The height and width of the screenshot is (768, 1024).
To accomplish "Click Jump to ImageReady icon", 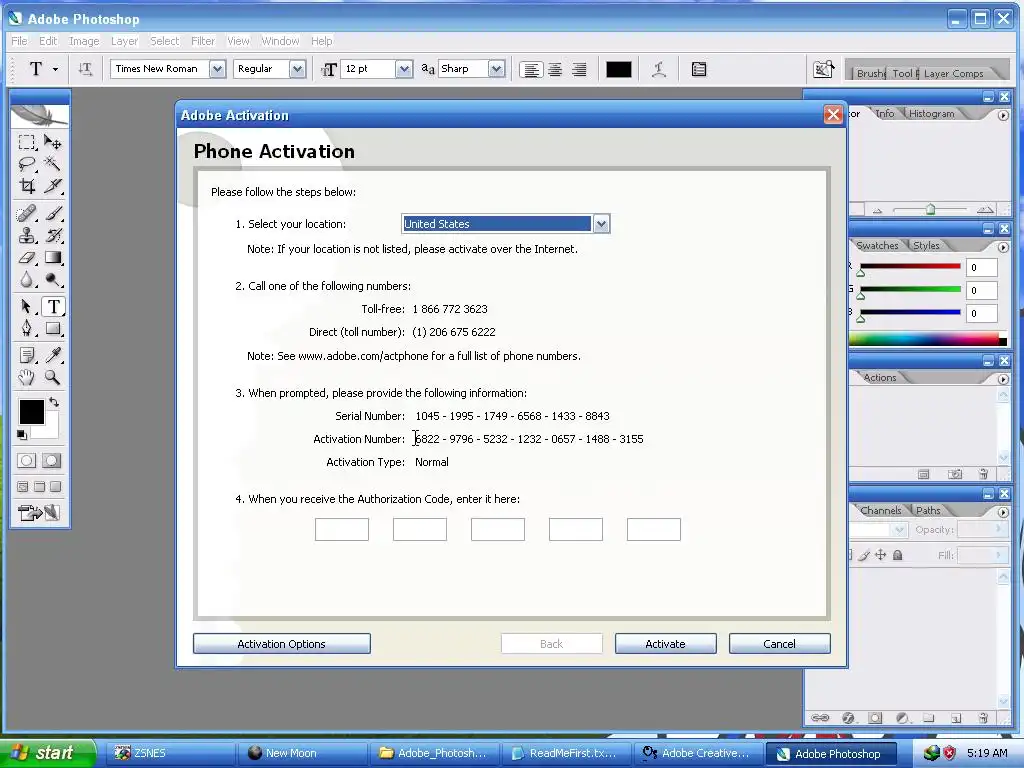I will click(39, 513).
